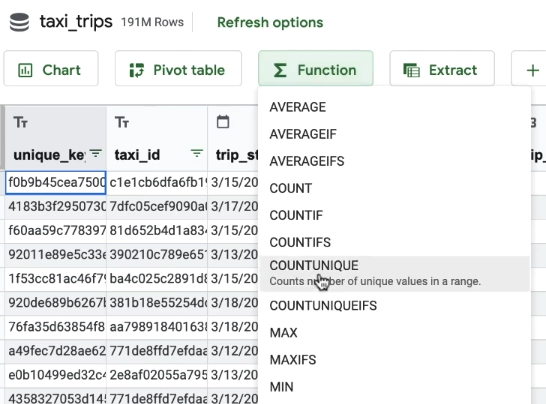This screenshot has width=546, height=404.
Task: Select AVERAGEIF from function list
Action: (395, 134)
